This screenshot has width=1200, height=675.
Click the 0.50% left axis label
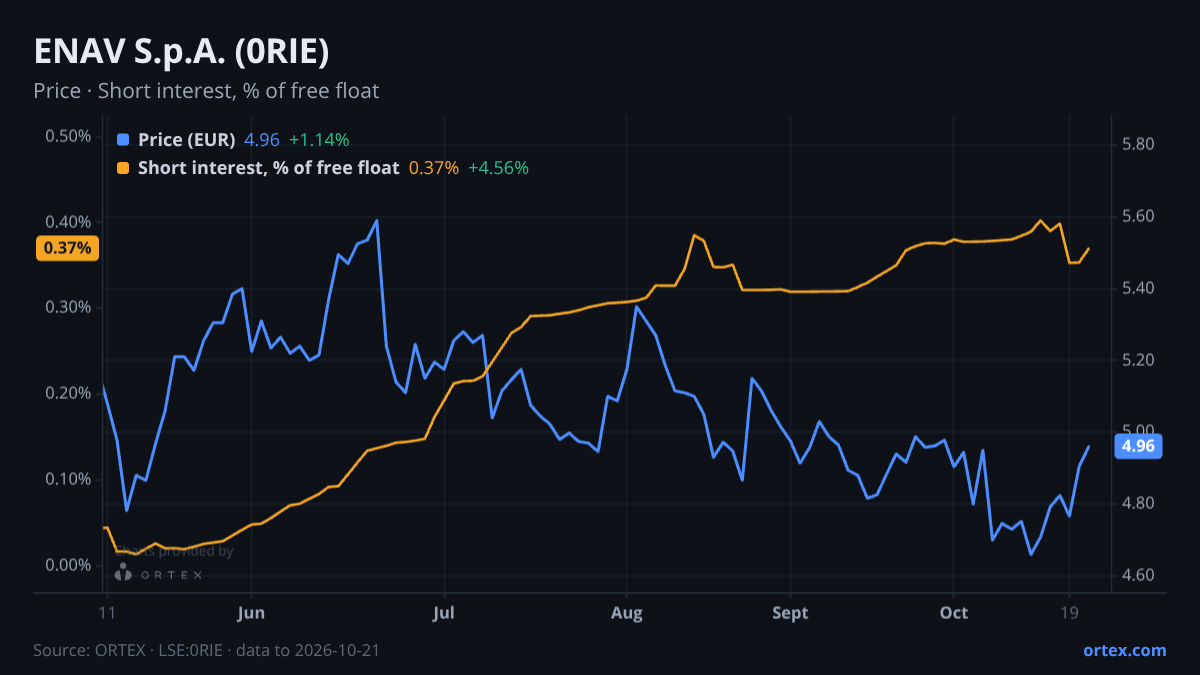tap(68, 136)
